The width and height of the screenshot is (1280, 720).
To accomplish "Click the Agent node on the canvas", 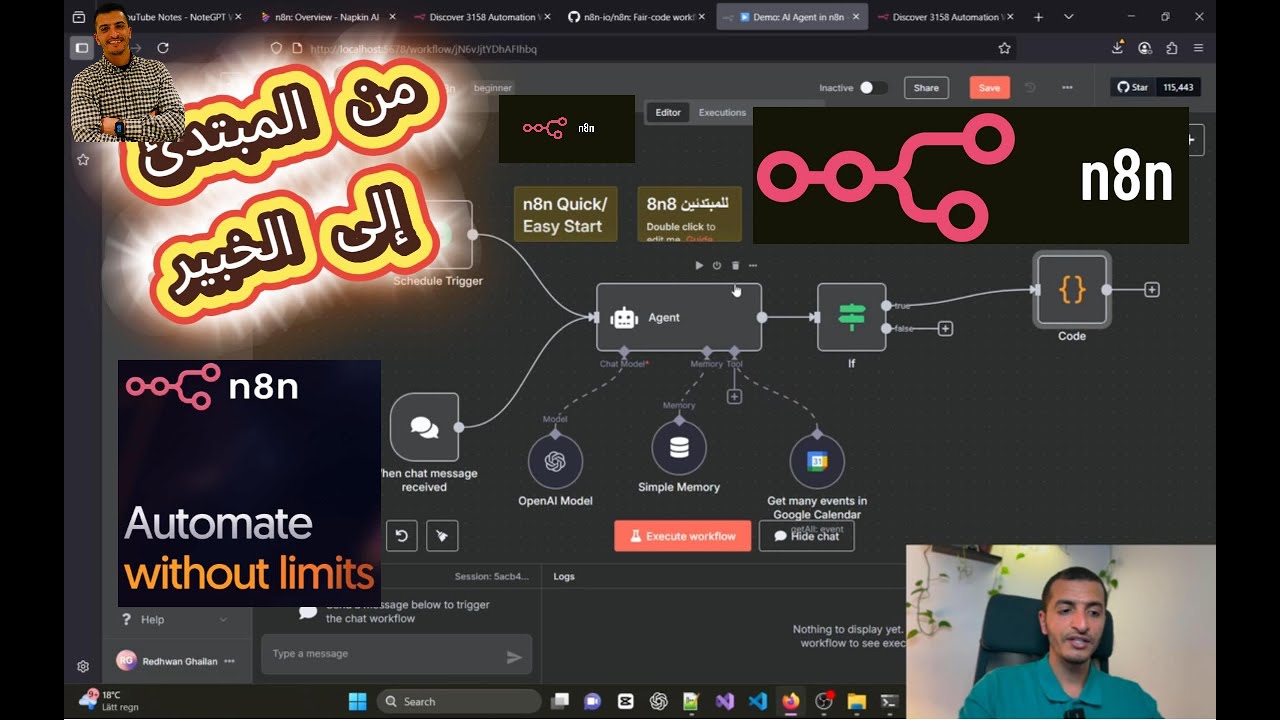I will point(679,317).
